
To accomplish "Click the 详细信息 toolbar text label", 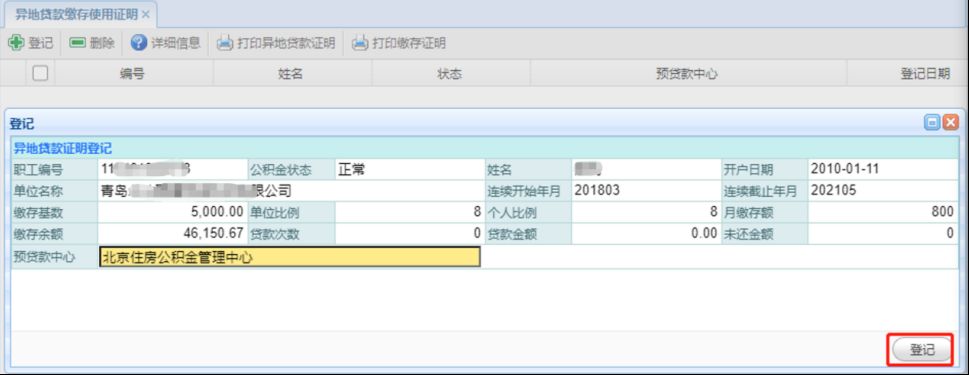I will (176, 43).
